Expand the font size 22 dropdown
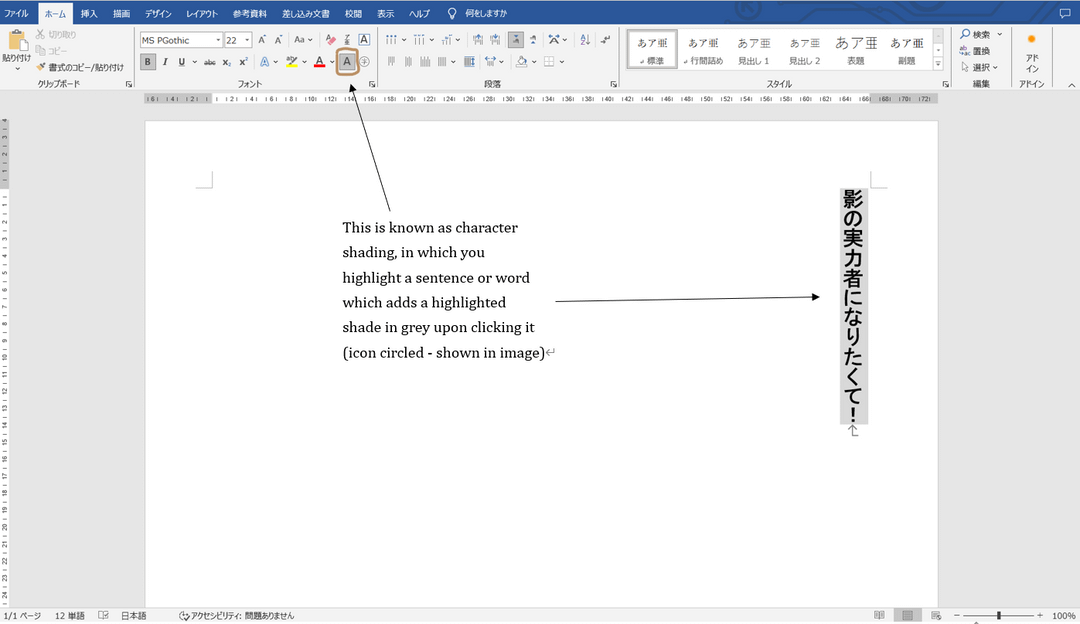Viewport: 1080px width, 624px height. pyautogui.click(x=247, y=40)
